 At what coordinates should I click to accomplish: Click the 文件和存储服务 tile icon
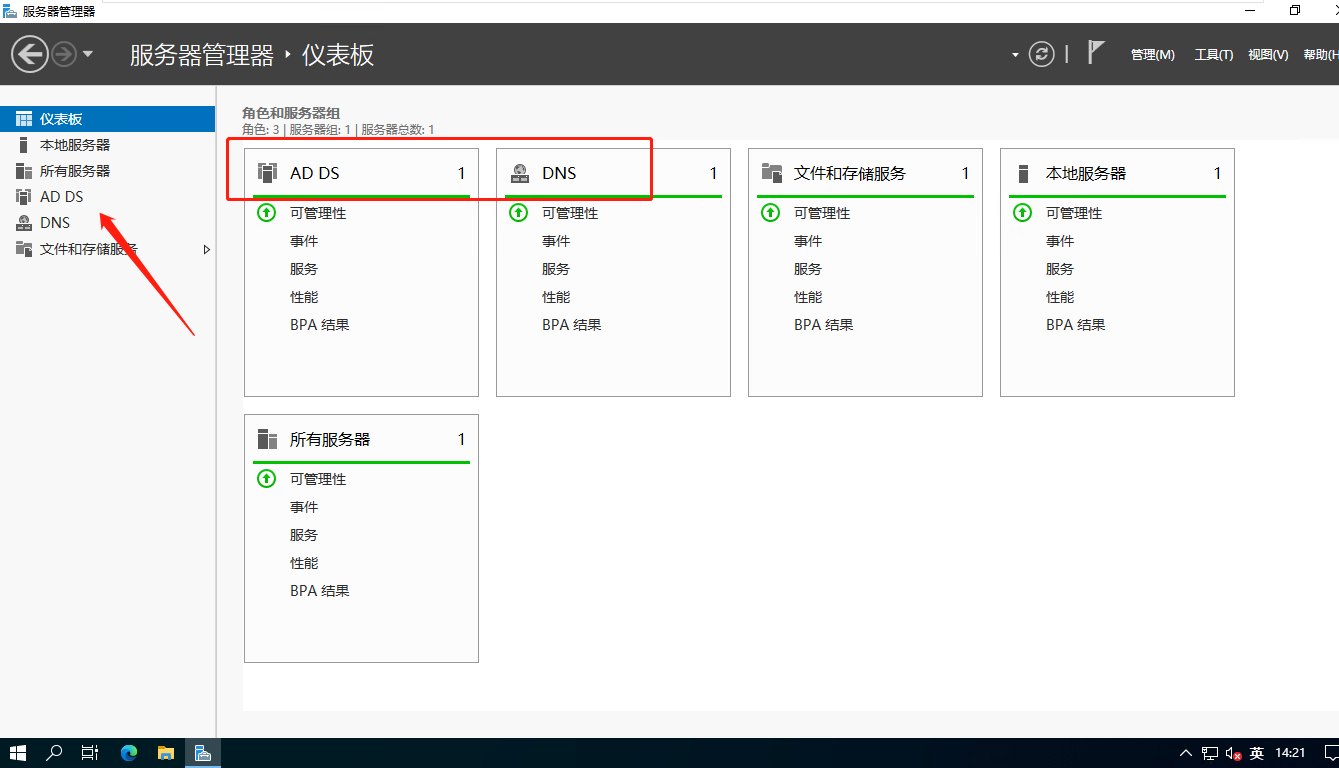pos(771,173)
